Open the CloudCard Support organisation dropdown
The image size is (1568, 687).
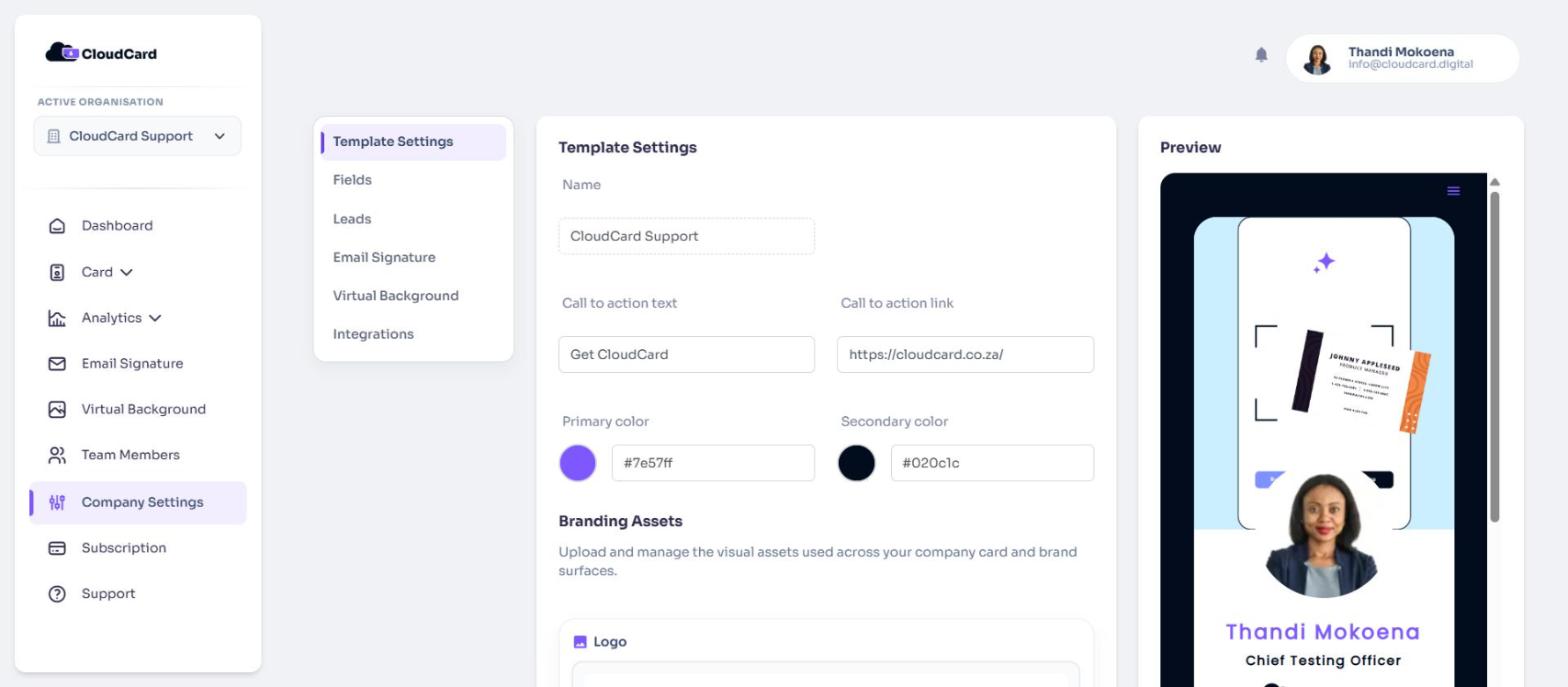pos(137,136)
